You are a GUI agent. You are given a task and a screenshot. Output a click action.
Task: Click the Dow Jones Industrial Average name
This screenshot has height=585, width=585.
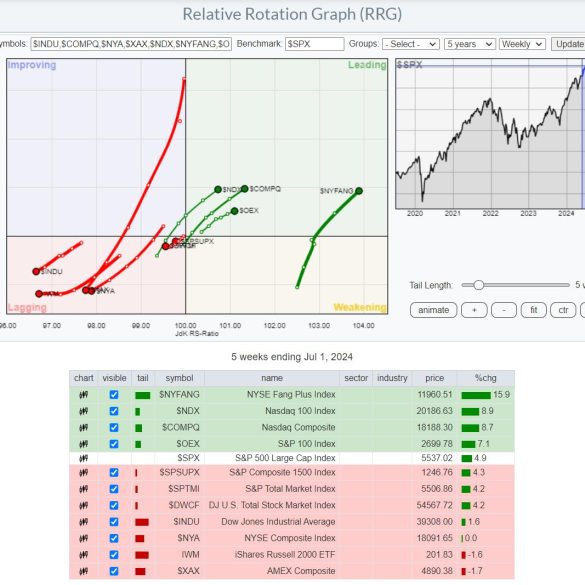pos(278,522)
